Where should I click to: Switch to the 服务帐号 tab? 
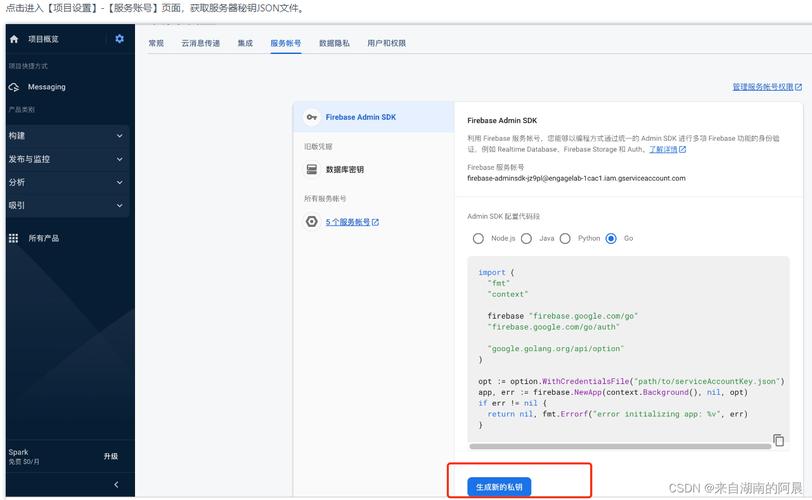click(x=285, y=43)
